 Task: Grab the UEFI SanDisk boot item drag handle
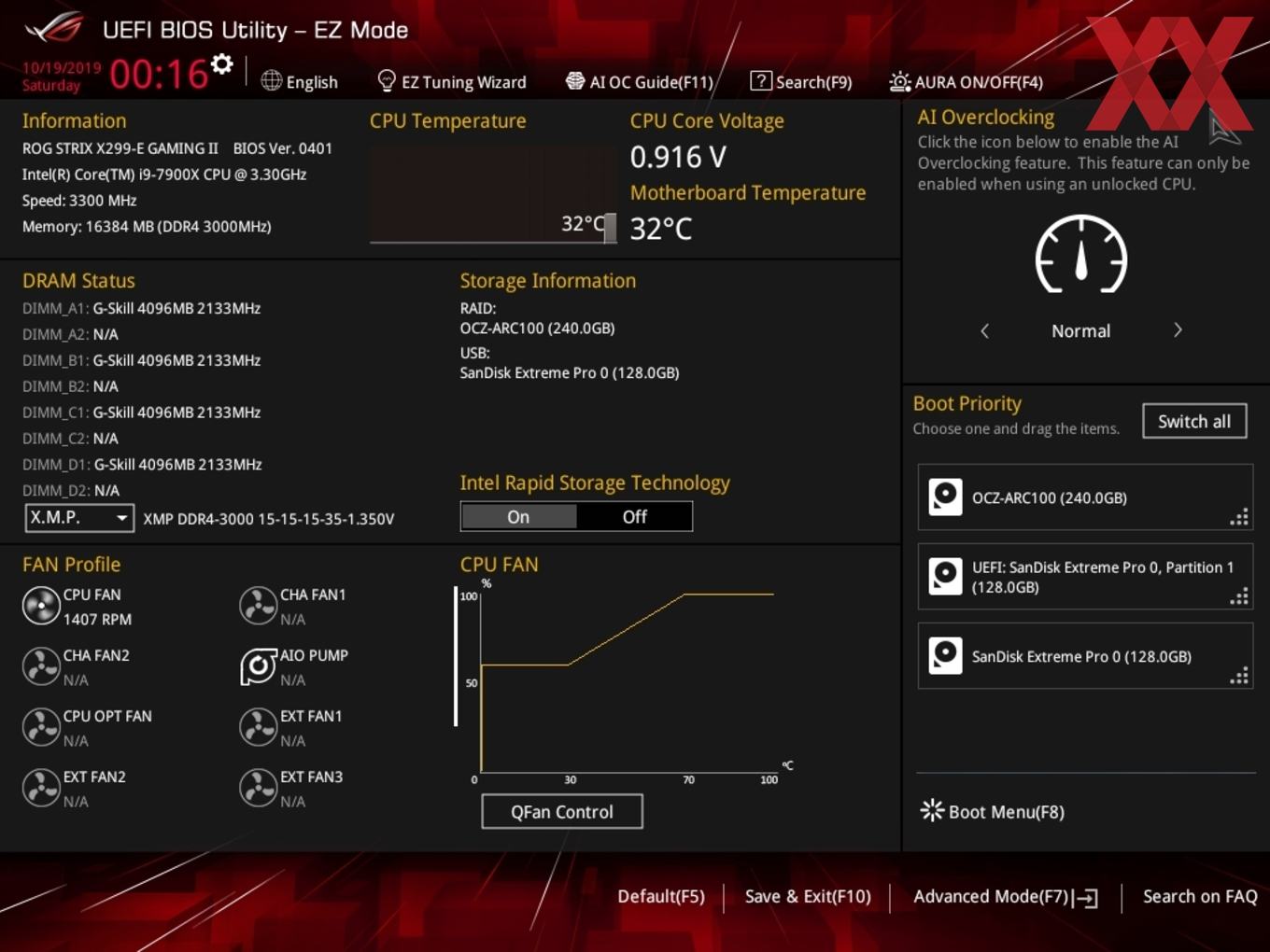pos(1239,596)
